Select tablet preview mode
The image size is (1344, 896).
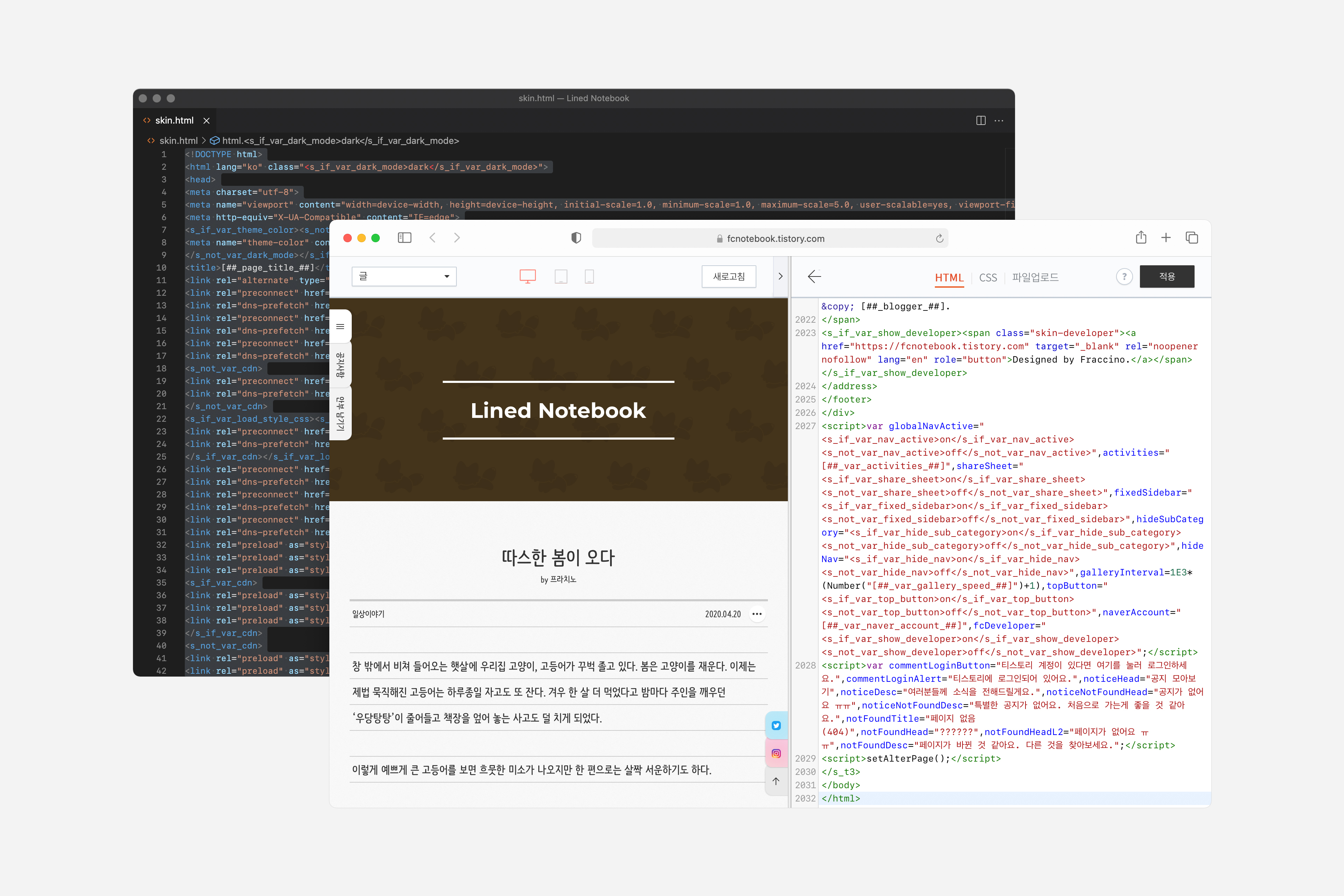pyautogui.click(x=561, y=276)
